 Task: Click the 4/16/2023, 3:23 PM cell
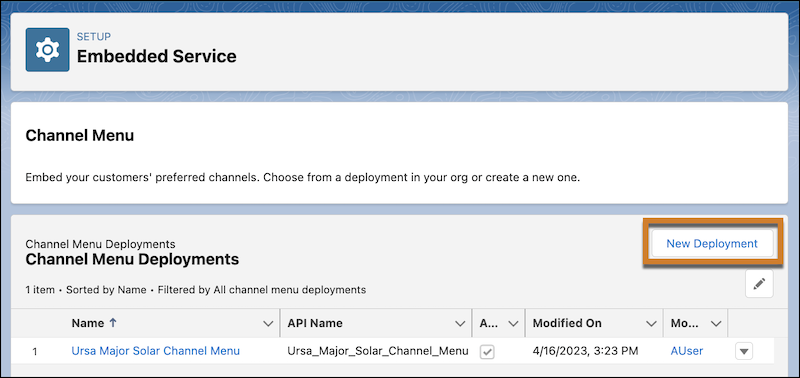tap(585, 351)
